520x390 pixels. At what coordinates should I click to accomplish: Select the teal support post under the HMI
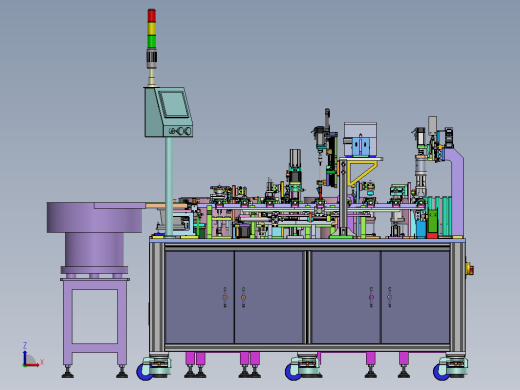point(169,187)
